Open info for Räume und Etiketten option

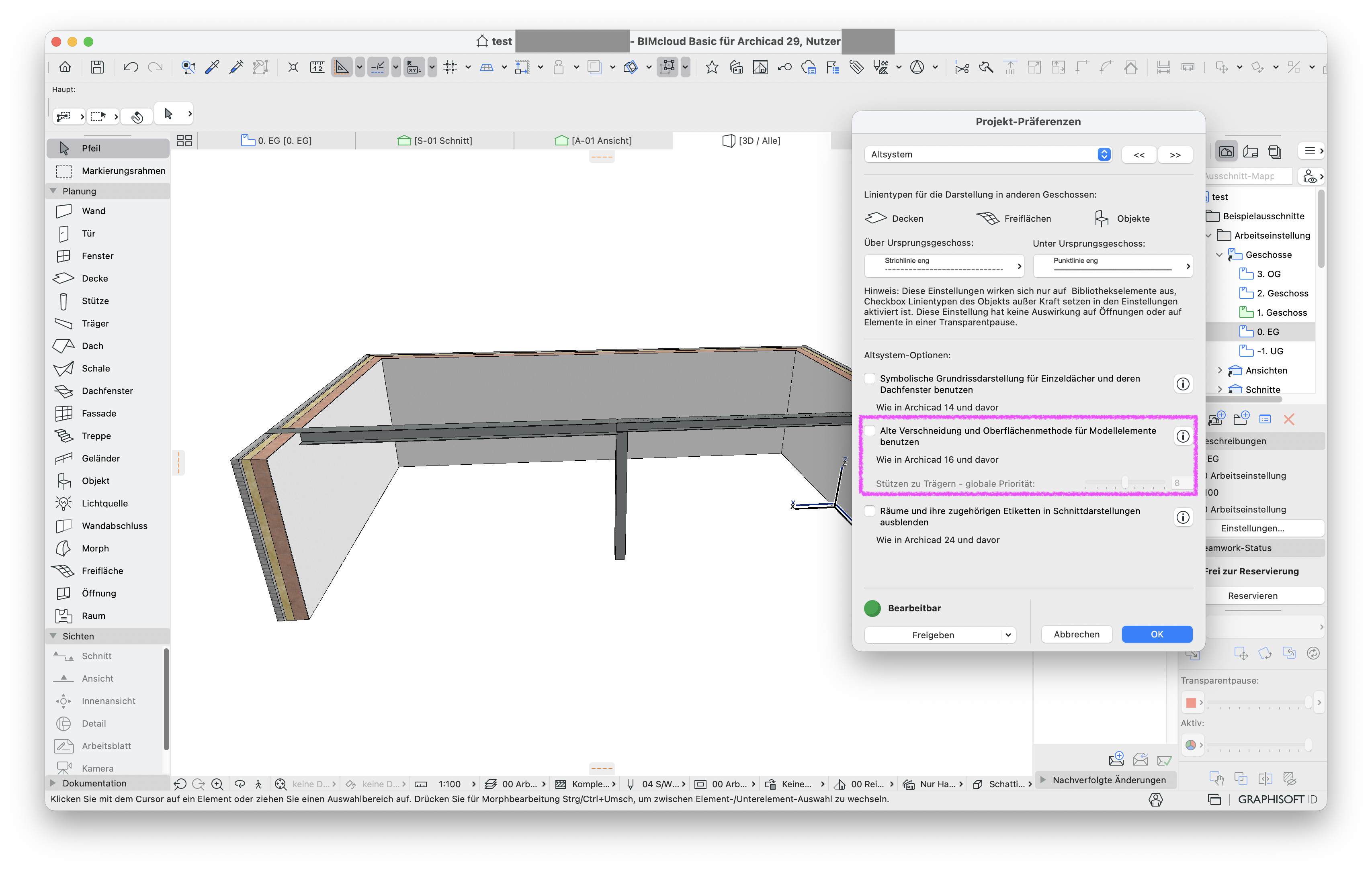pos(1183,517)
